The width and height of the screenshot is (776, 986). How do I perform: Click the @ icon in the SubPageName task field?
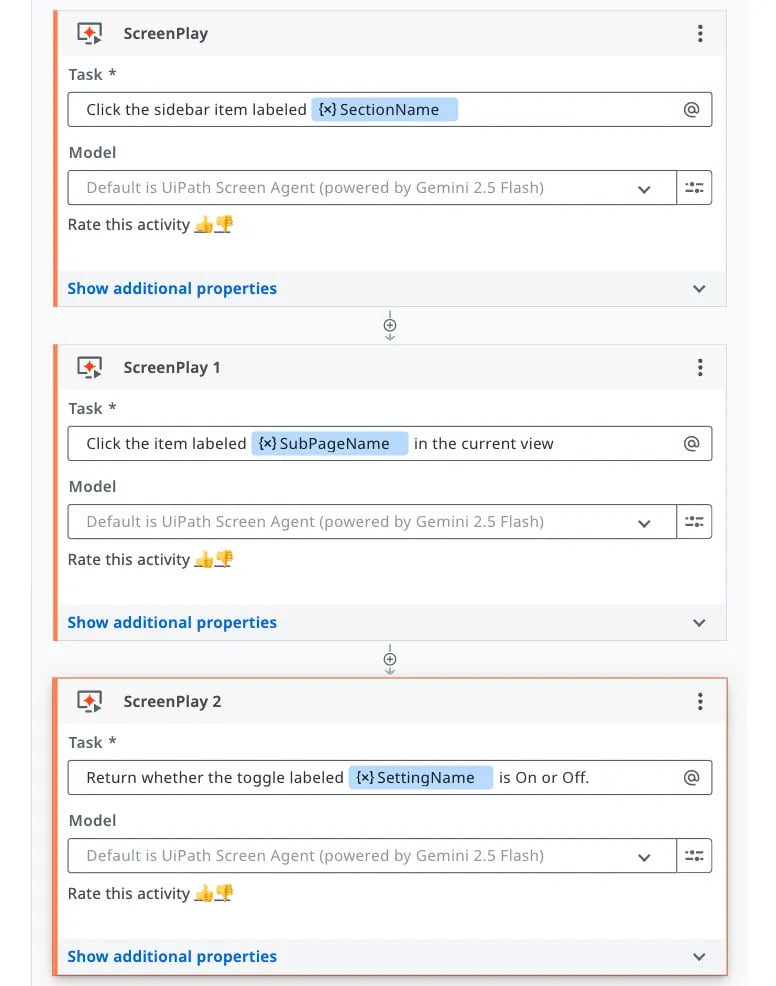coord(691,443)
